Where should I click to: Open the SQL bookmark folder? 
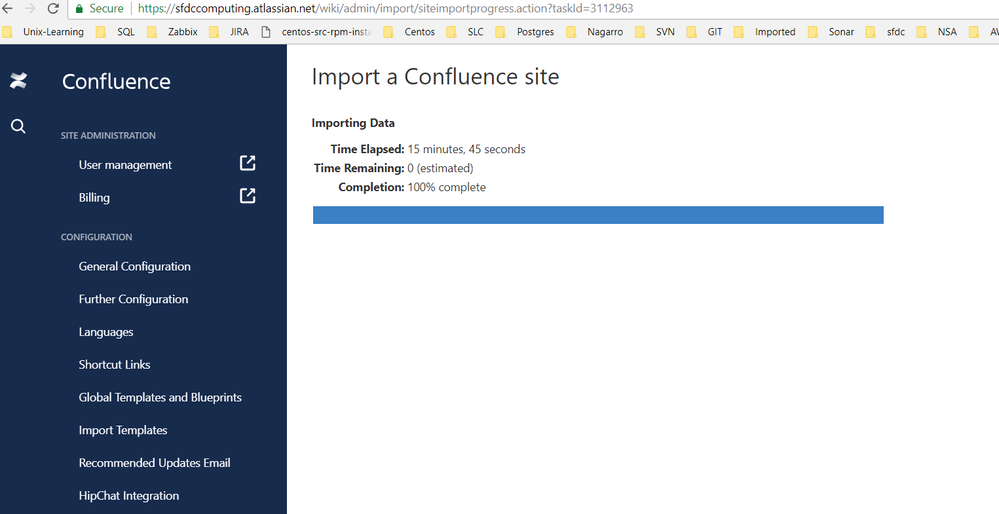pos(116,32)
